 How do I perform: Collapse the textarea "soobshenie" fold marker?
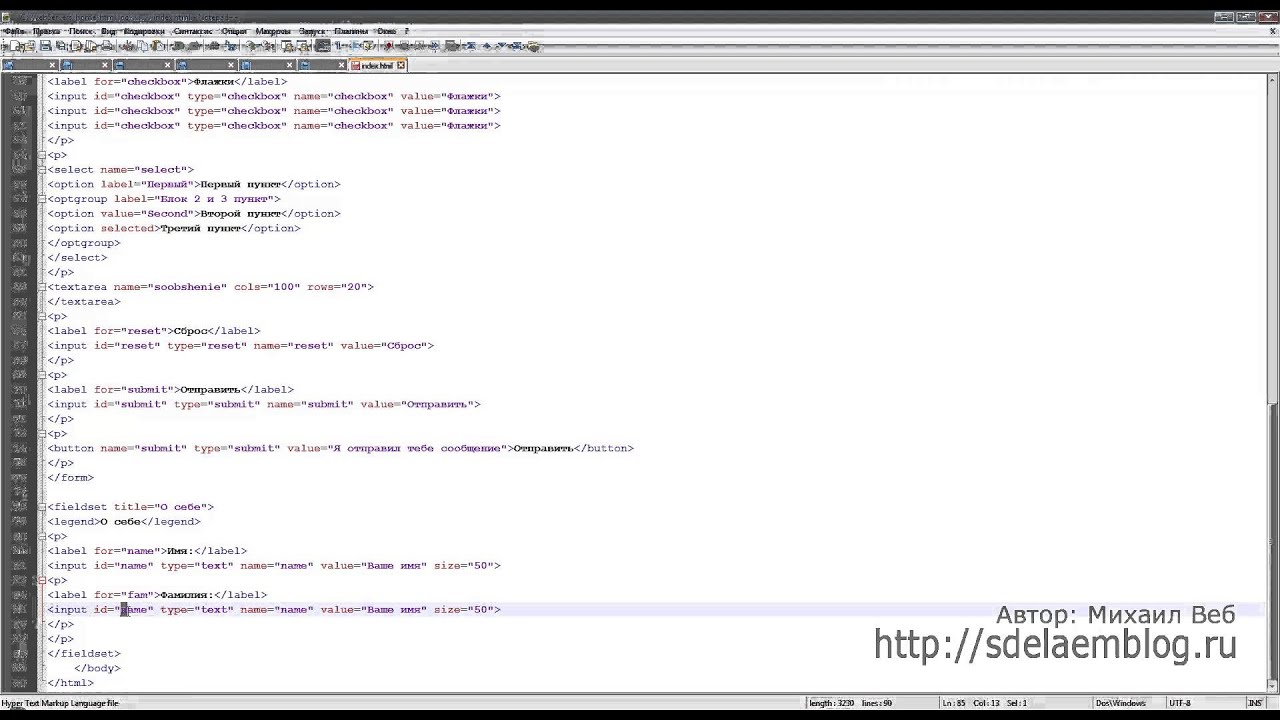click(42, 286)
